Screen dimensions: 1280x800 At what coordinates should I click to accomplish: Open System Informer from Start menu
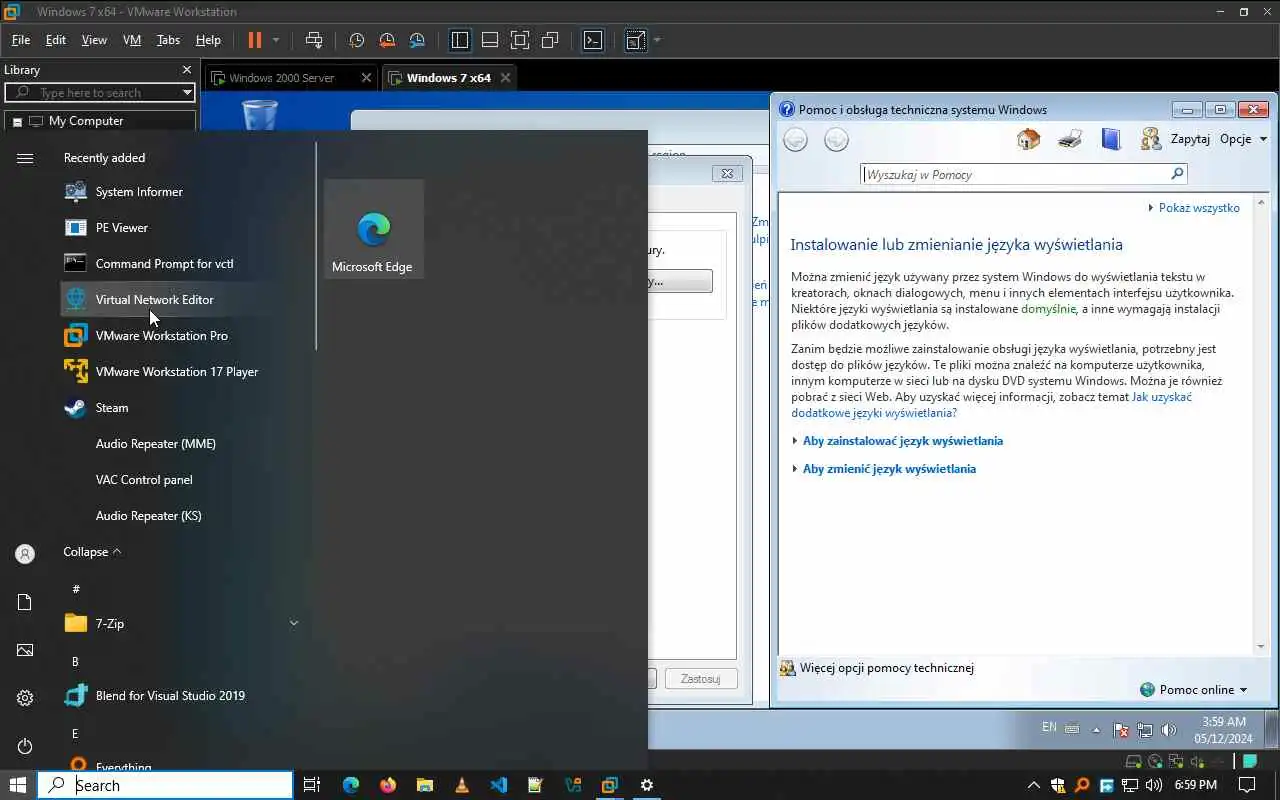[185, 192]
